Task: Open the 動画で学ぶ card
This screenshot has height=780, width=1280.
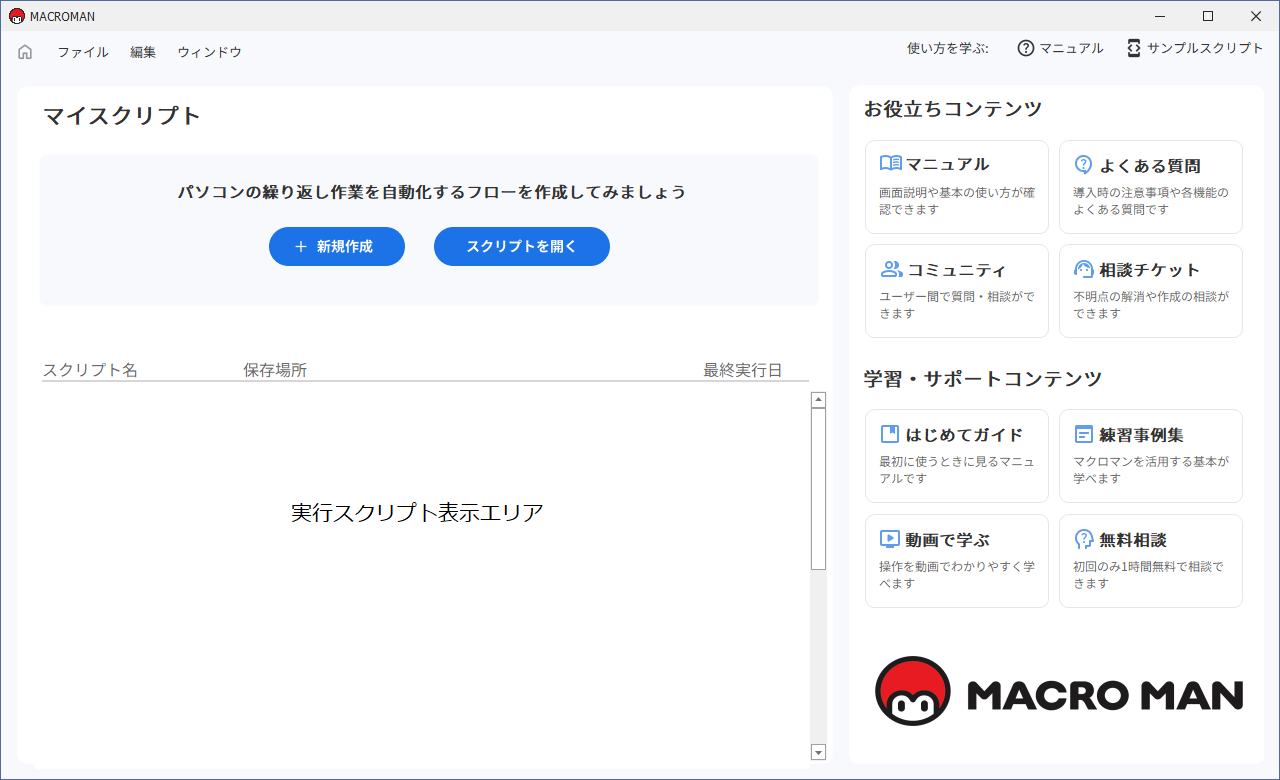Action: (957, 561)
